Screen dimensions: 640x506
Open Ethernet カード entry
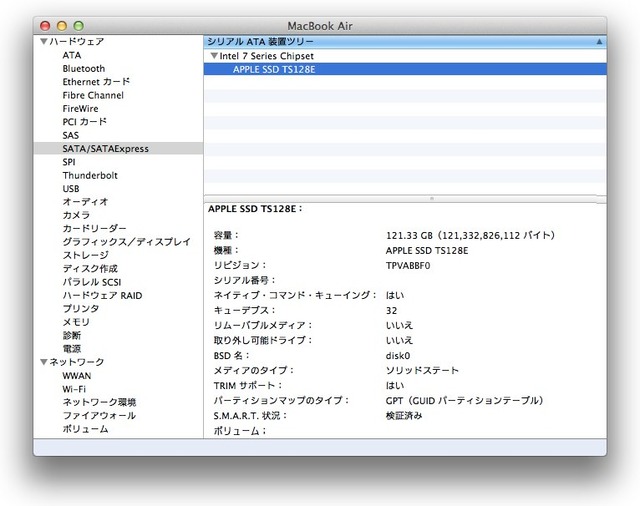(96, 82)
